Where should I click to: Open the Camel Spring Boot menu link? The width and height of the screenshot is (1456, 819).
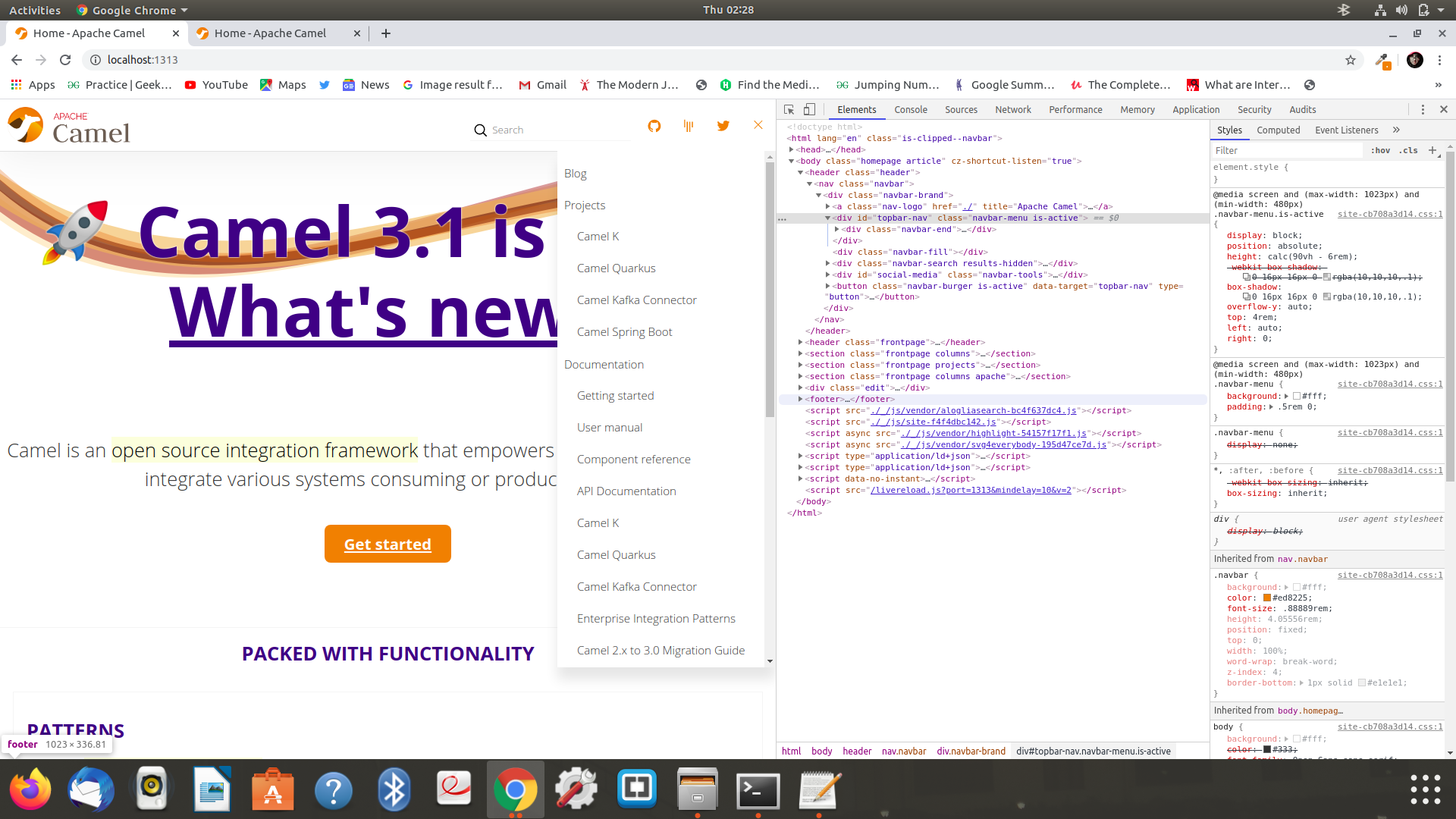[x=625, y=332]
